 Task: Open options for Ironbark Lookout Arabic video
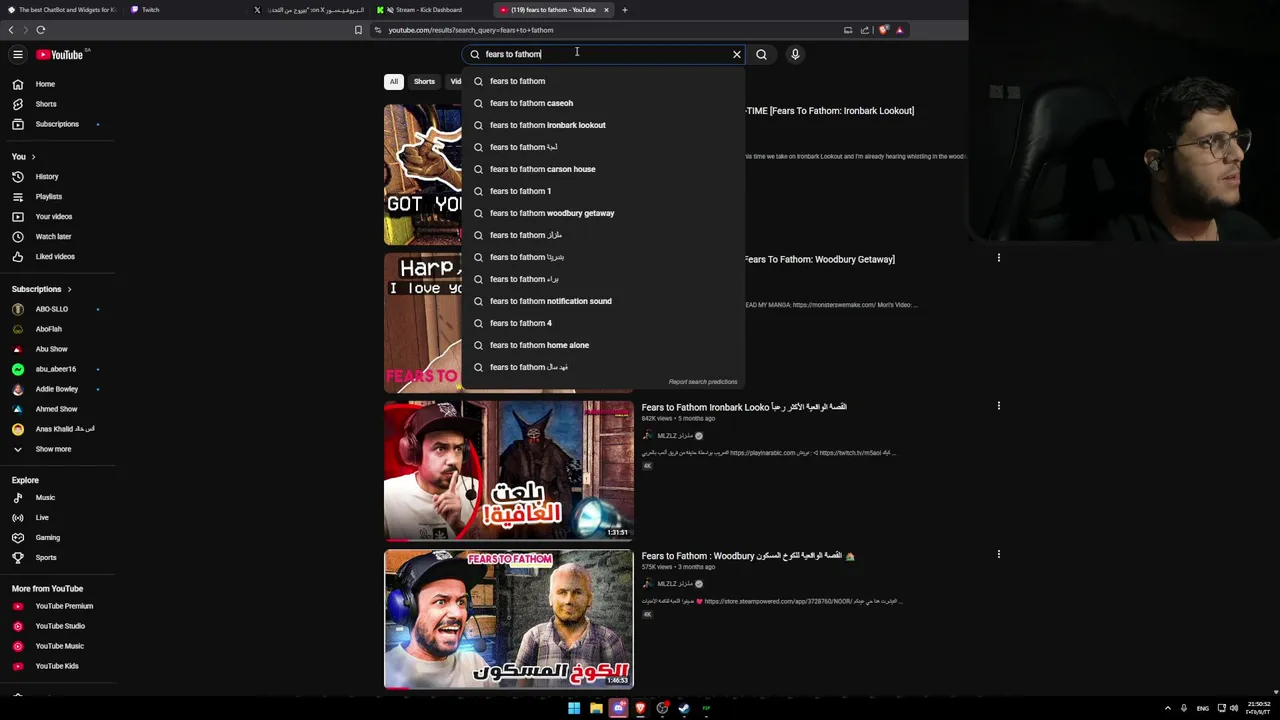[x=998, y=406]
